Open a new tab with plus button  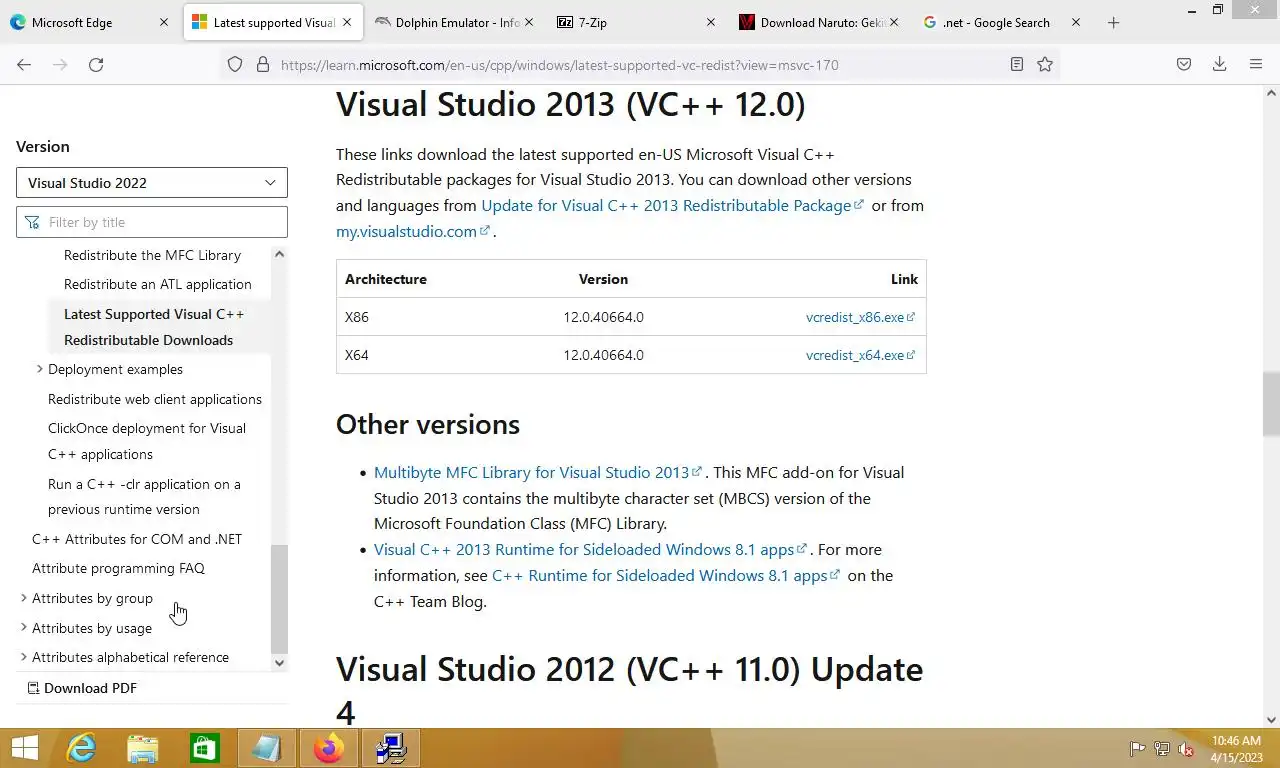(x=1113, y=22)
